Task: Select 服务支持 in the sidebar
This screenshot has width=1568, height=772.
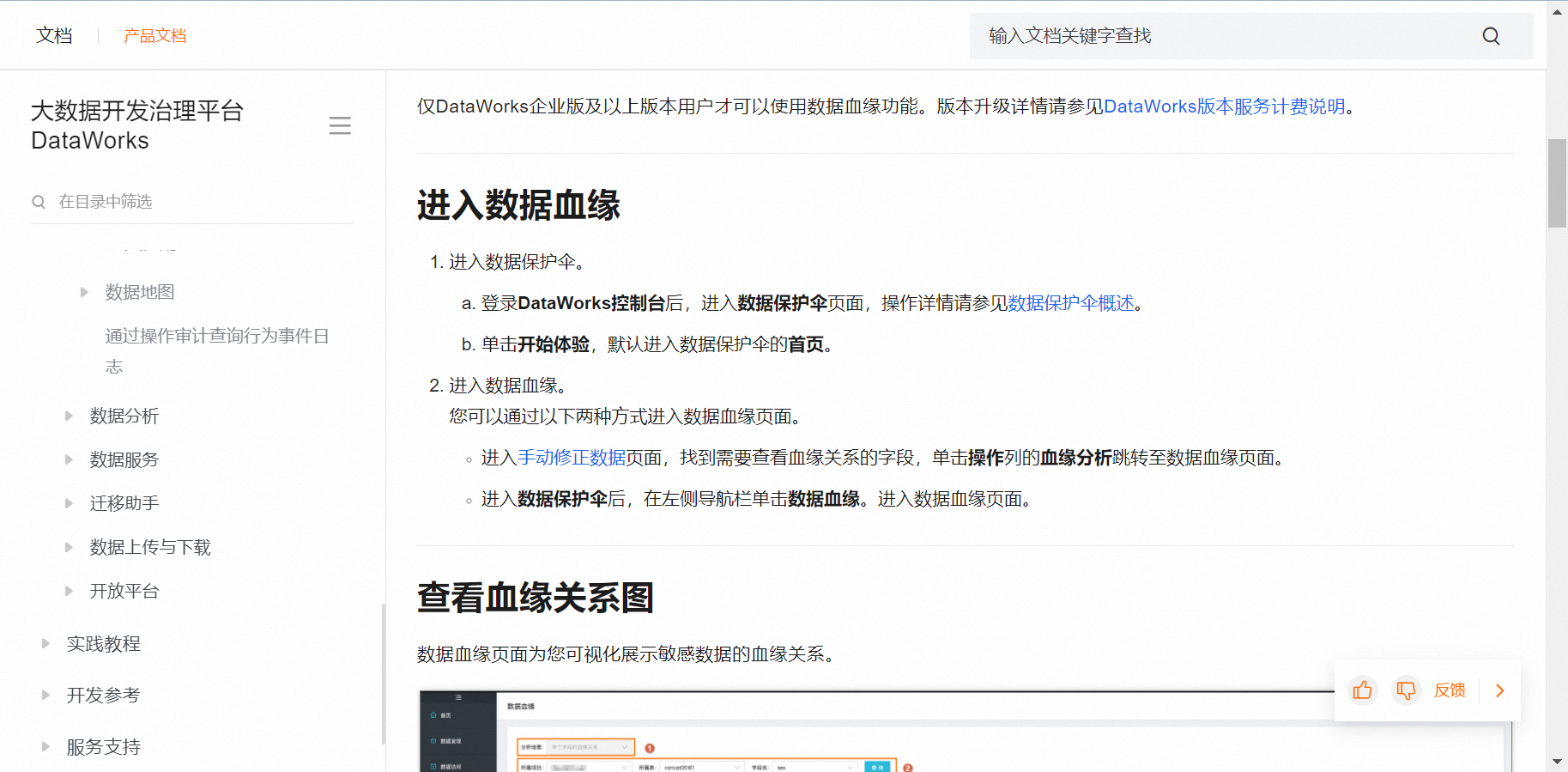Action: tap(104, 747)
